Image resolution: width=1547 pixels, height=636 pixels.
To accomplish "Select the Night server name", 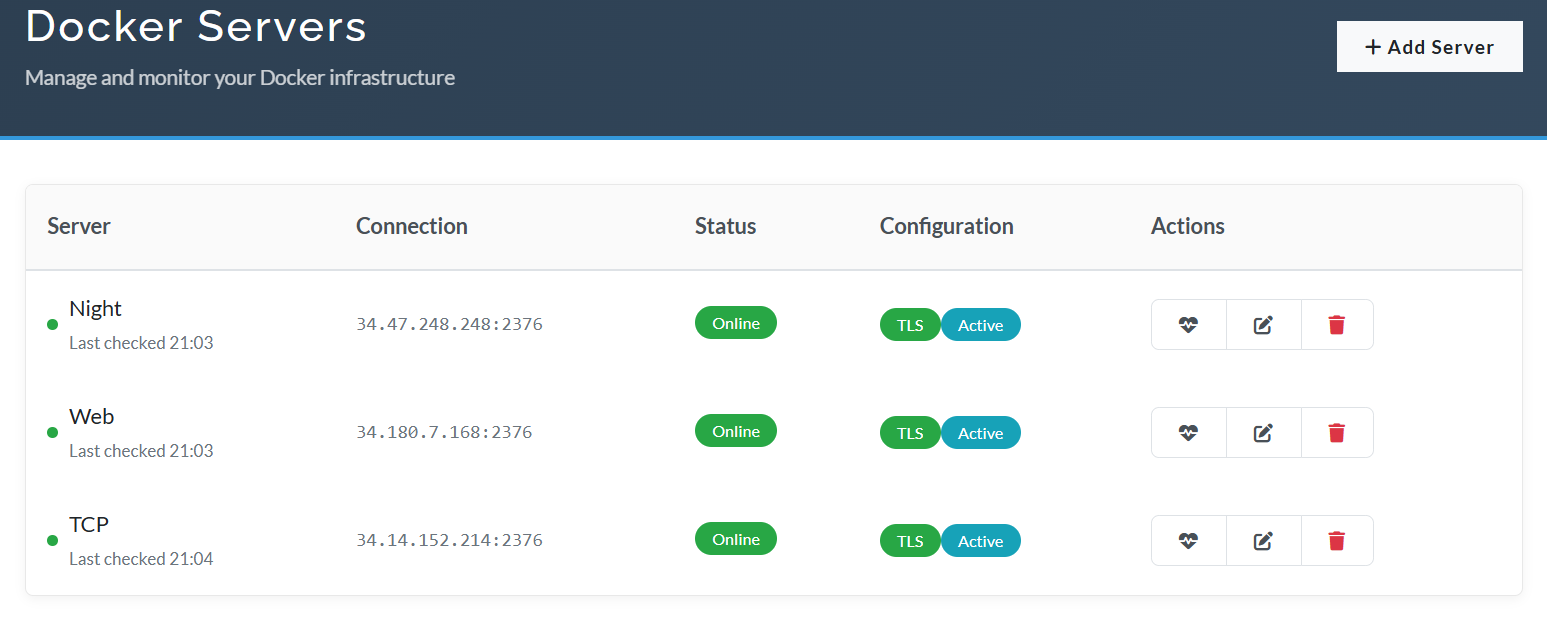I will (95, 309).
